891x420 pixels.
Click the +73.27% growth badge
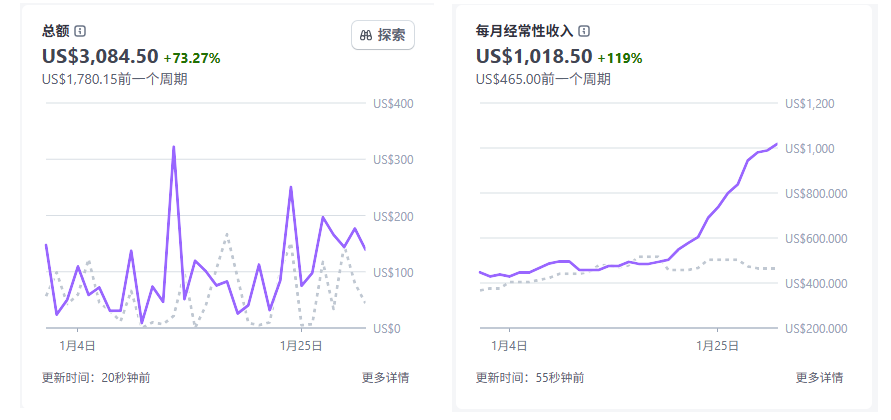click(192, 58)
